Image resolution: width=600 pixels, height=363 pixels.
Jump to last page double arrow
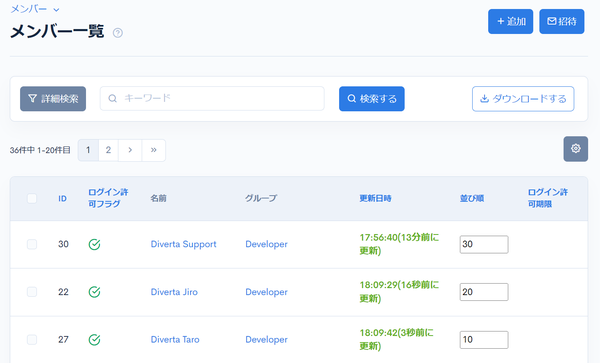(x=153, y=150)
